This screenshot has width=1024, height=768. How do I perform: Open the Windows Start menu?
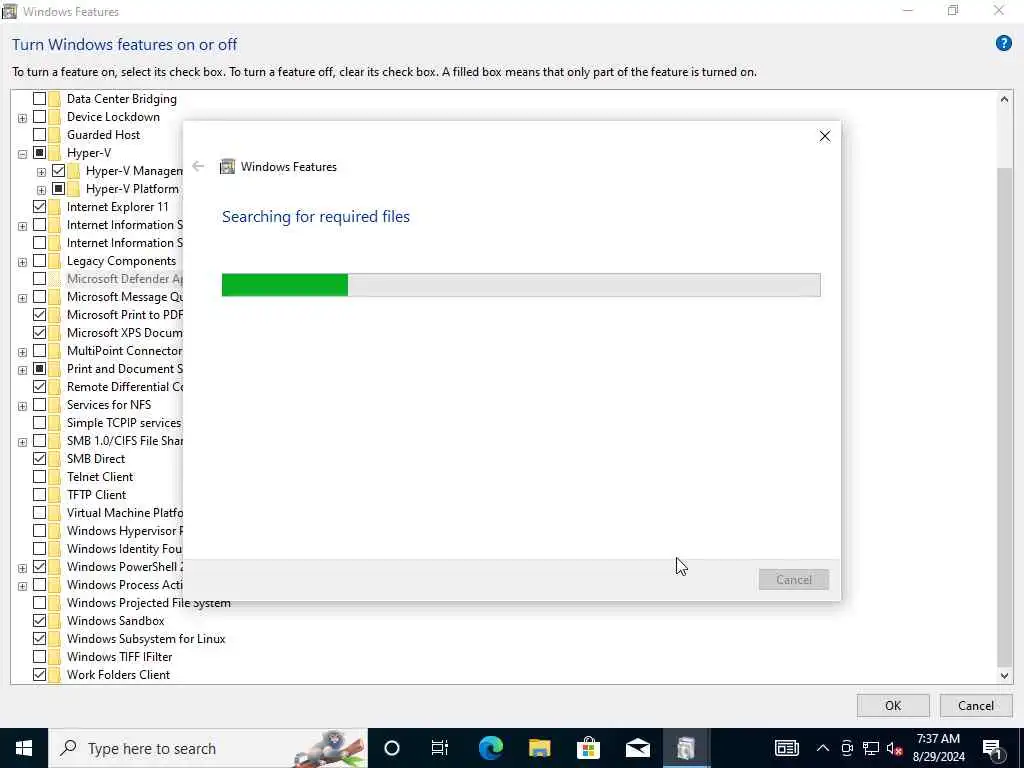tap(24, 748)
